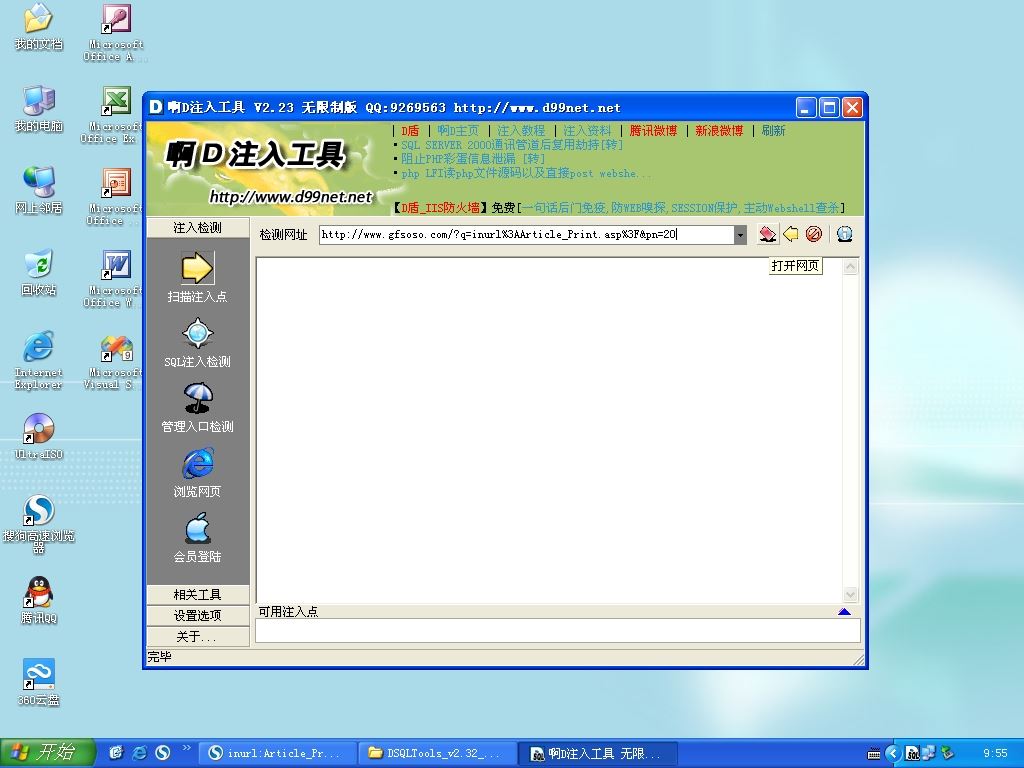Click the 啊D注入工具 taskbar button
This screenshot has height=768, width=1024.
597,753
